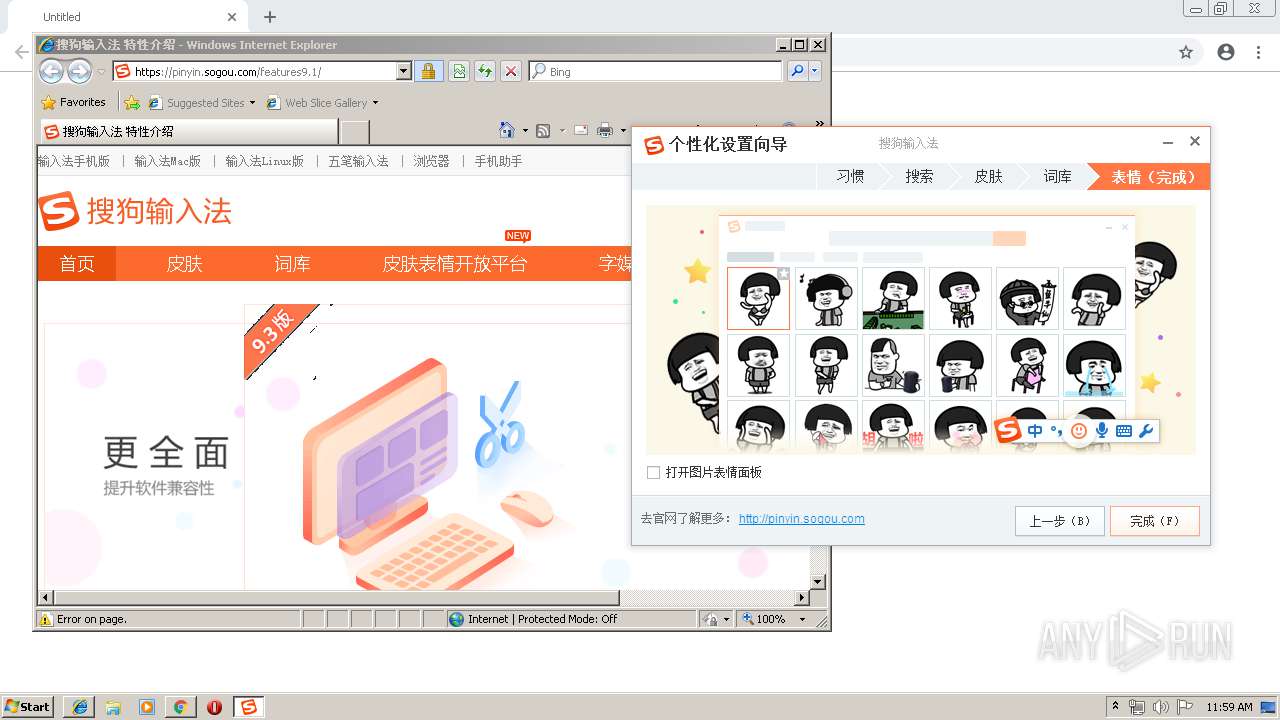Open search provider dropdown arrow

pyautogui.click(x=815, y=71)
